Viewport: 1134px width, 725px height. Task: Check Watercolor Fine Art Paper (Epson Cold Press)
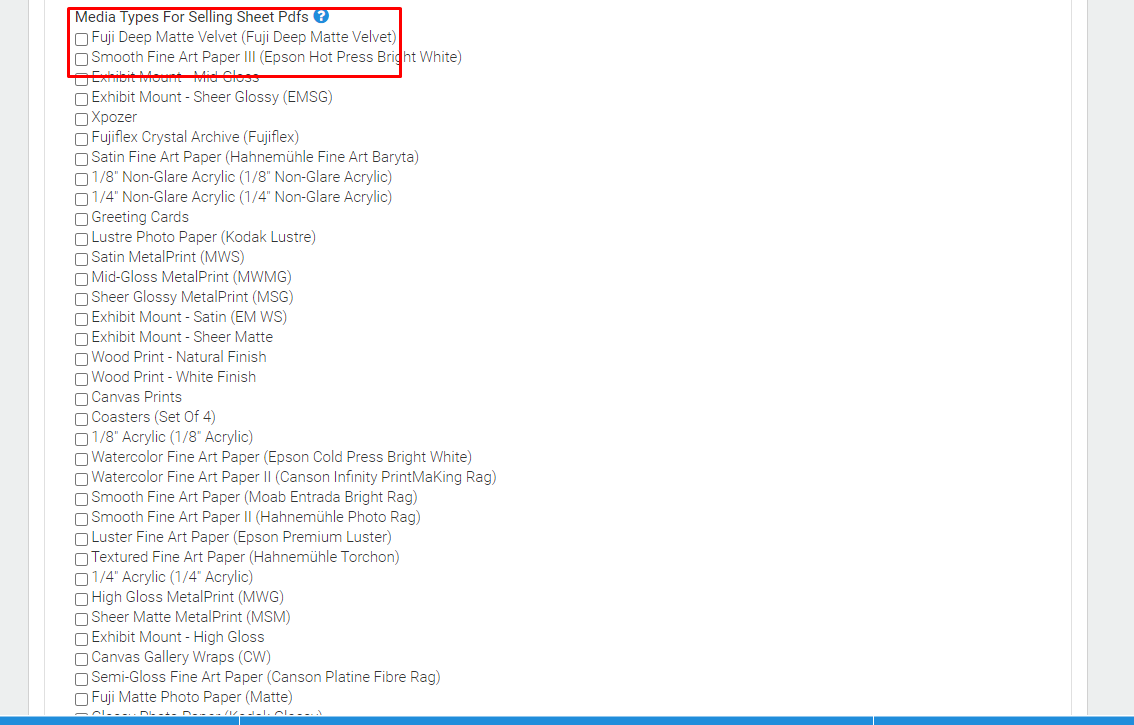82,459
